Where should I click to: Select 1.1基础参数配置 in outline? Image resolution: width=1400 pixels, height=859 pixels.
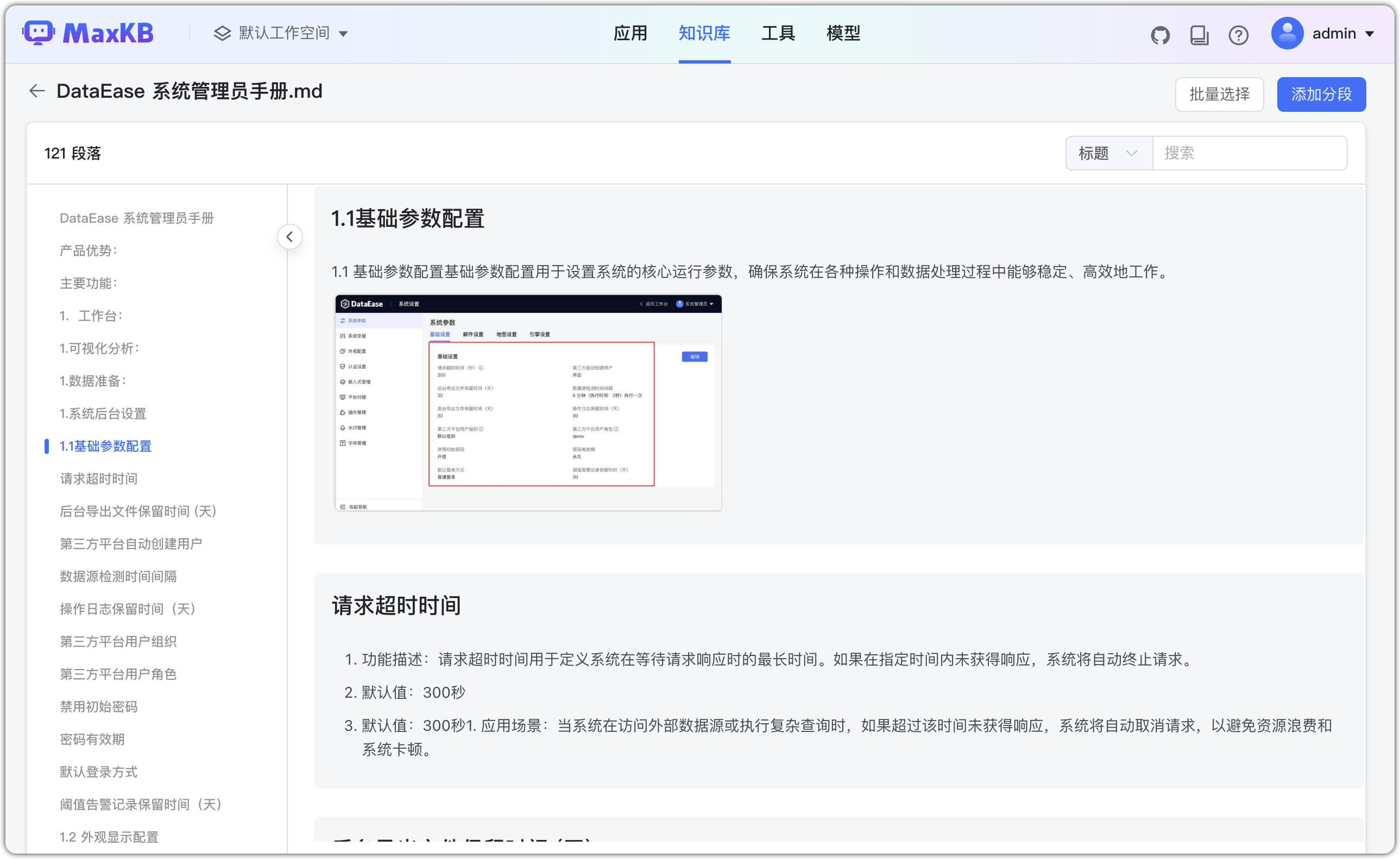click(x=106, y=446)
